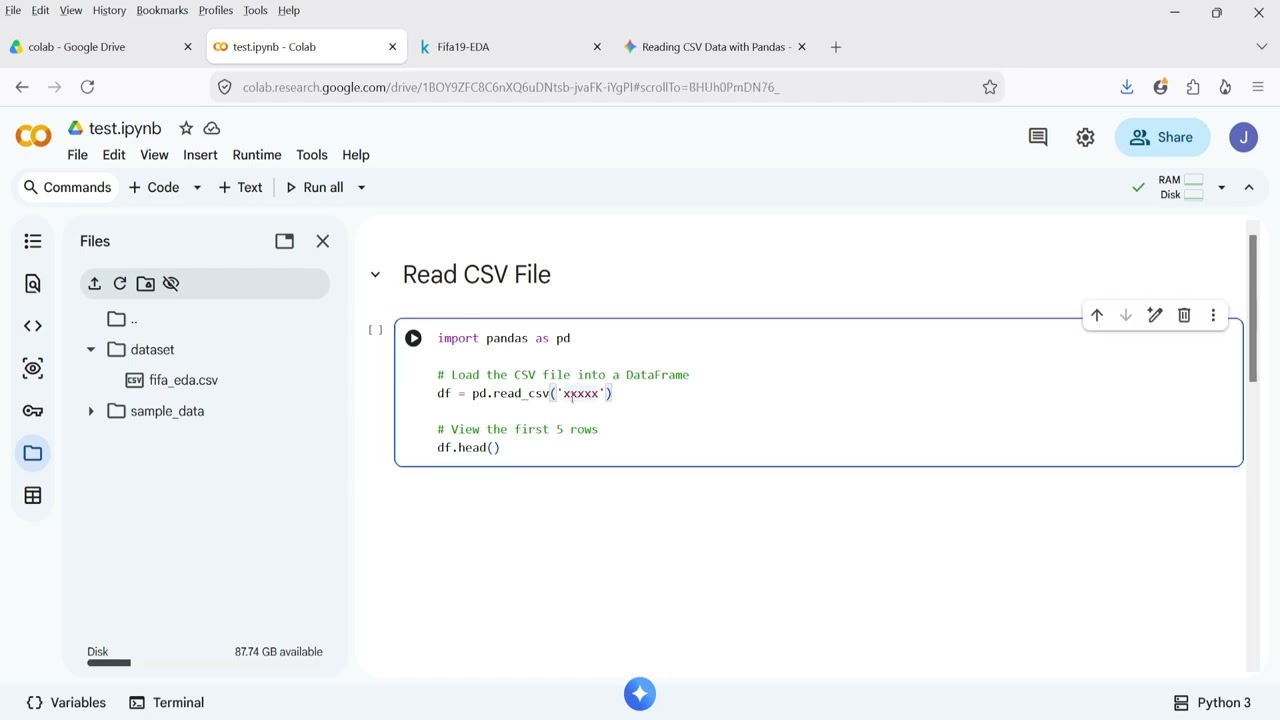
Task: Open Code button dropdown arrow
Action: point(197,187)
